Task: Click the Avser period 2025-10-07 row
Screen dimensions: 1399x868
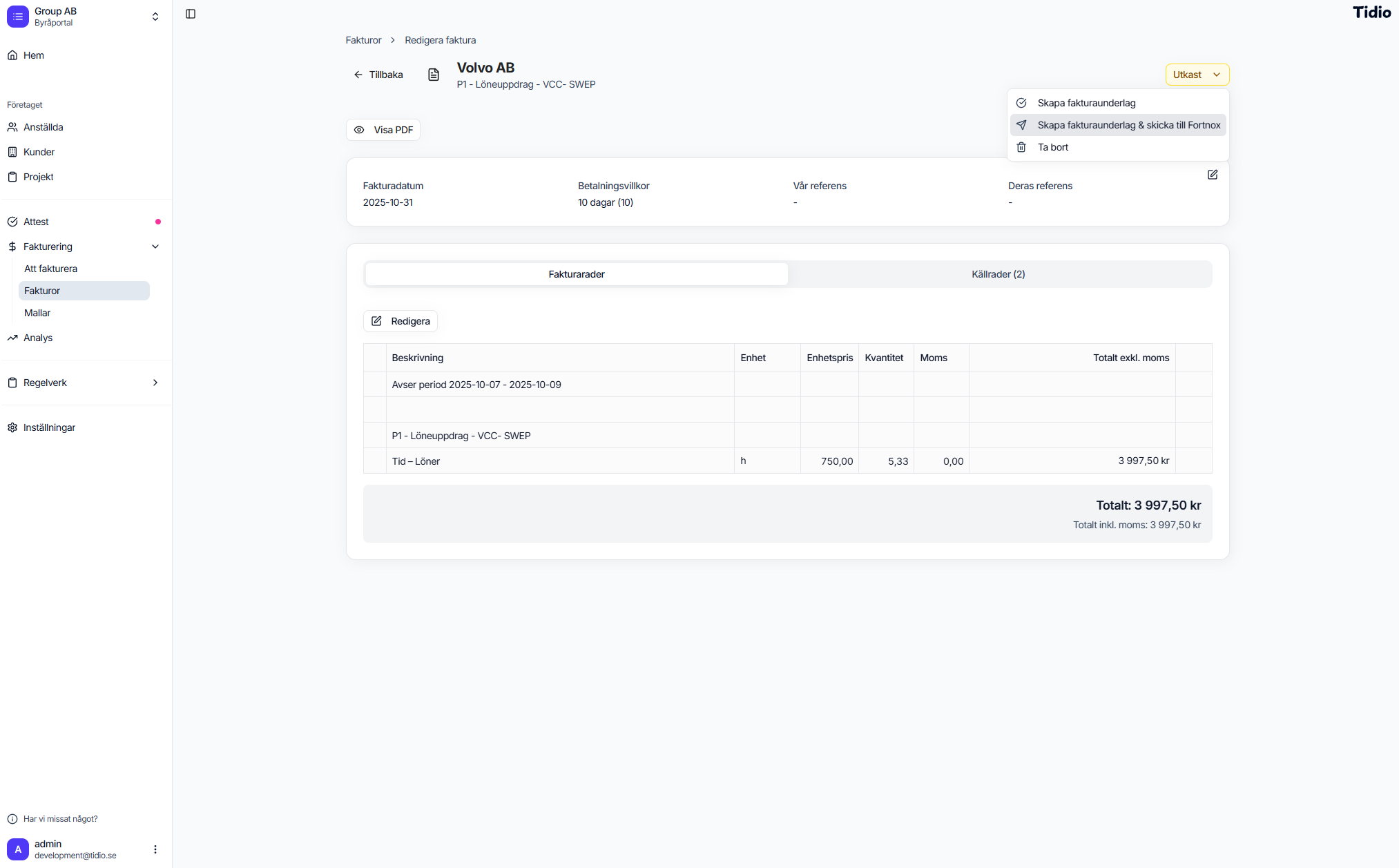Action: (x=787, y=385)
